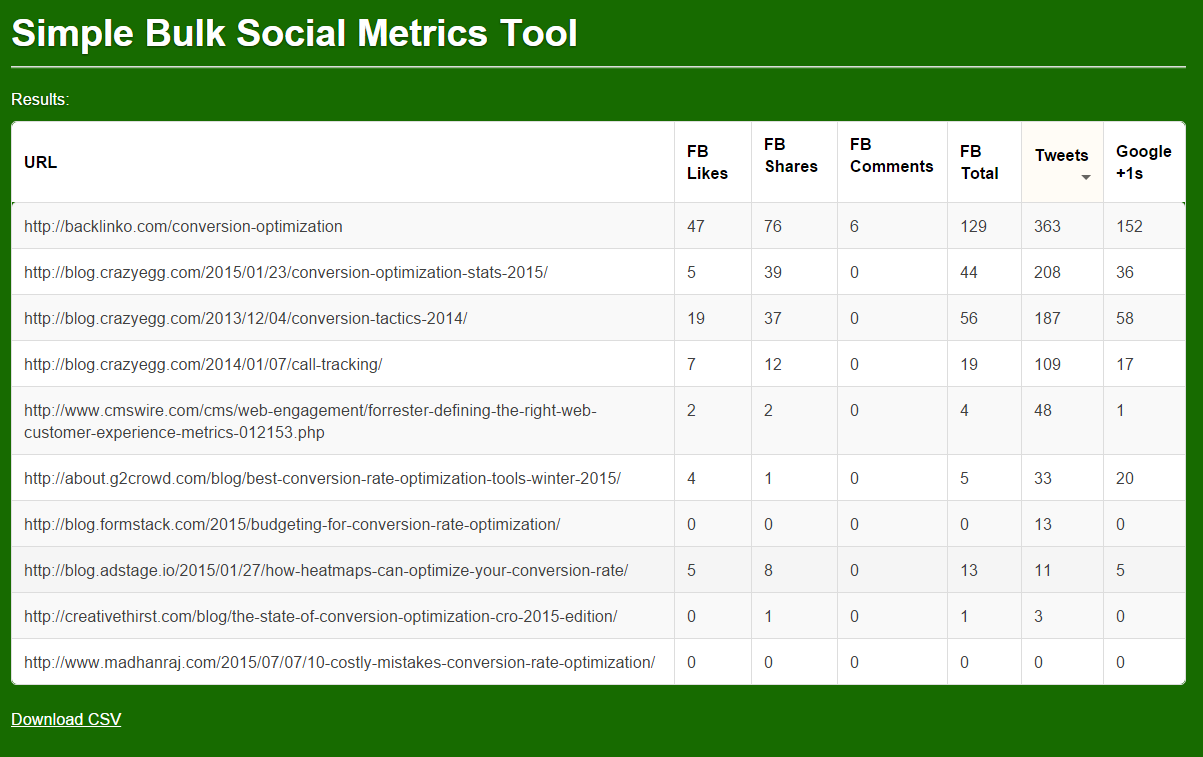Image resolution: width=1203 pixels, height=757 pixels.
Task: Select the crazyegg conversion-optimization-stats-2015 URL
Action: pyautogui.click(x=286, y=272)
